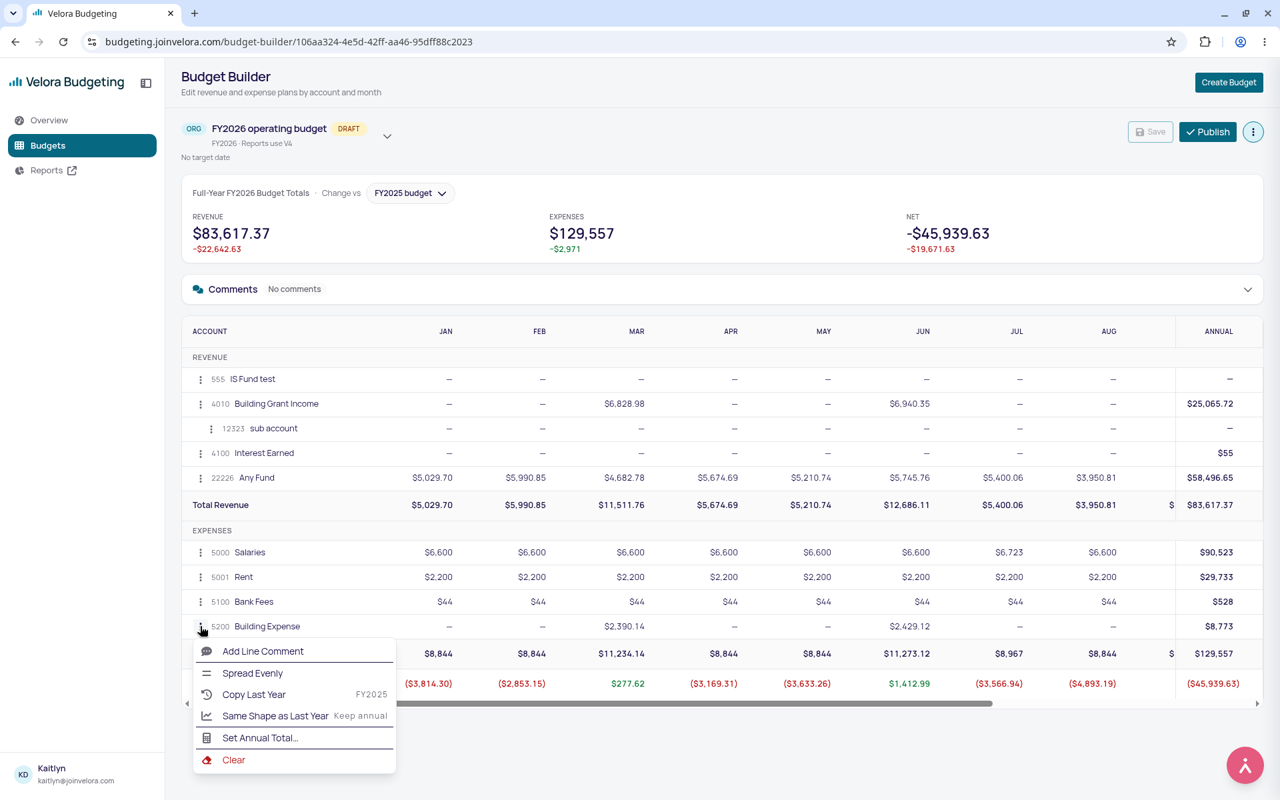Open row menu for Rent

point(200,578)
